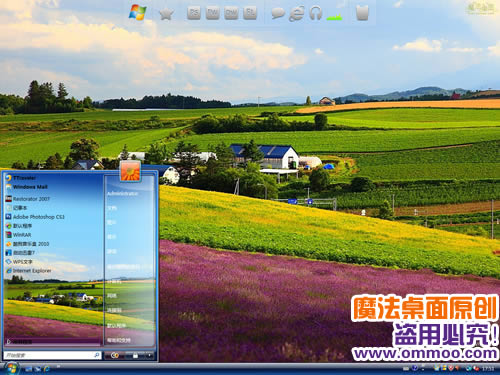Click the Restorator 2007 icon

pos(8,199)
